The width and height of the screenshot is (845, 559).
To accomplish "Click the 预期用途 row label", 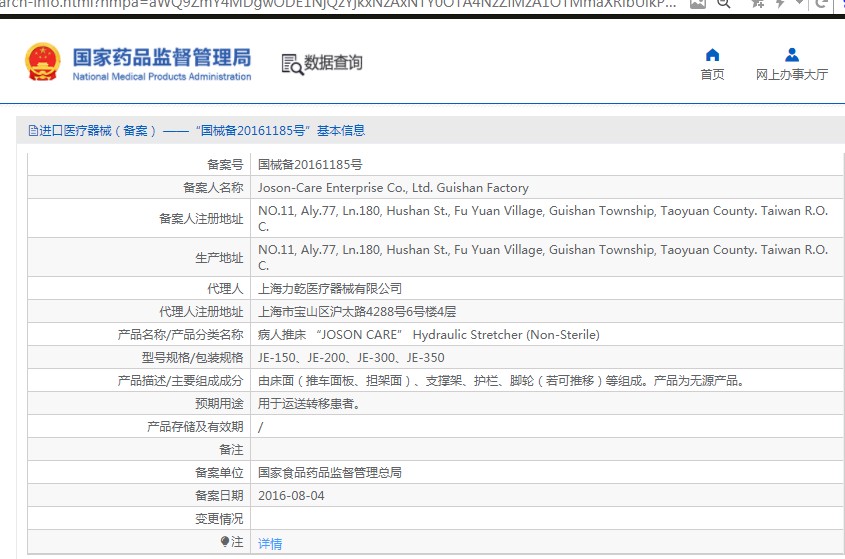I will 219,404.
